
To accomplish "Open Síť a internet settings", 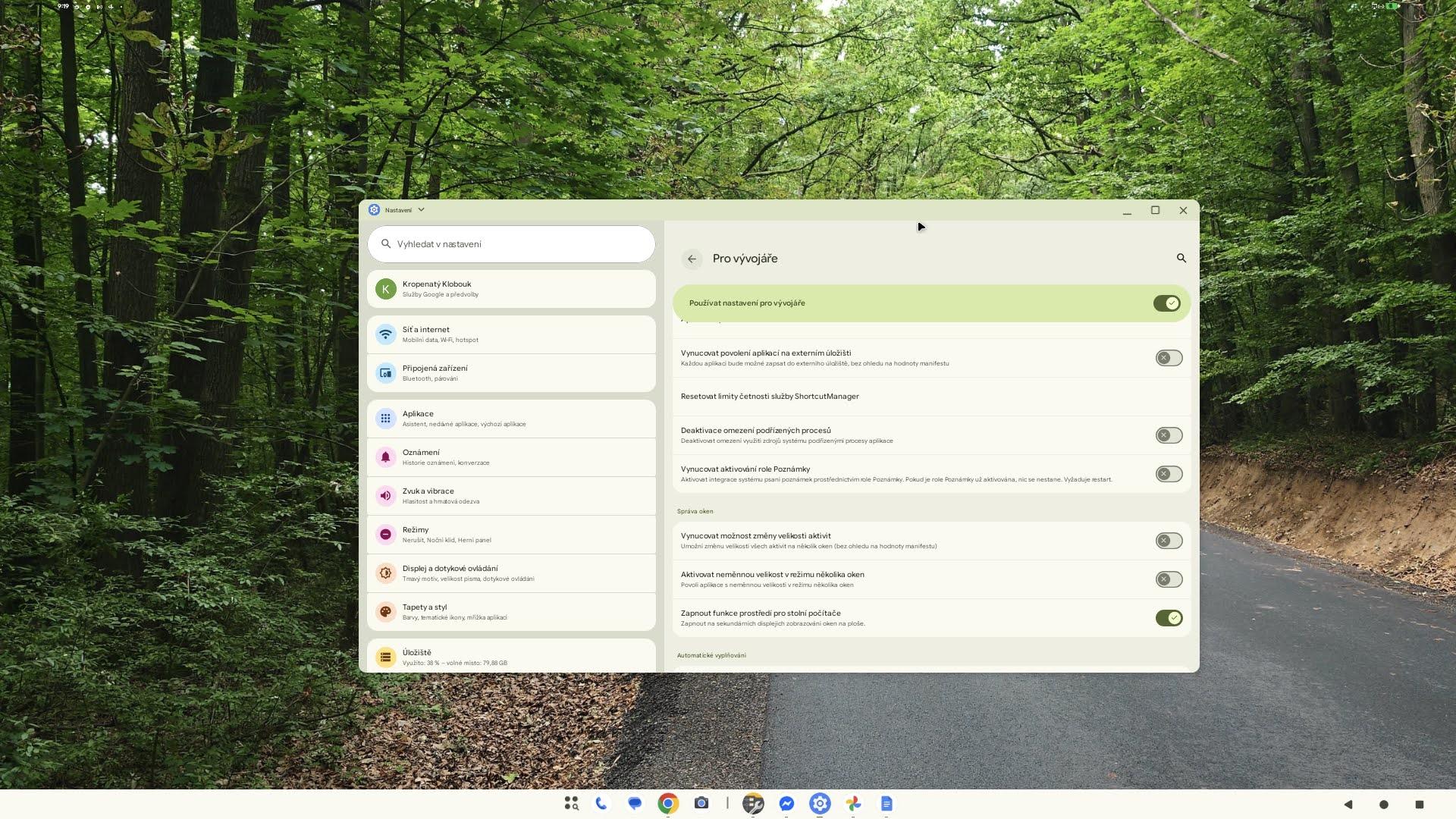I will 511,334.
